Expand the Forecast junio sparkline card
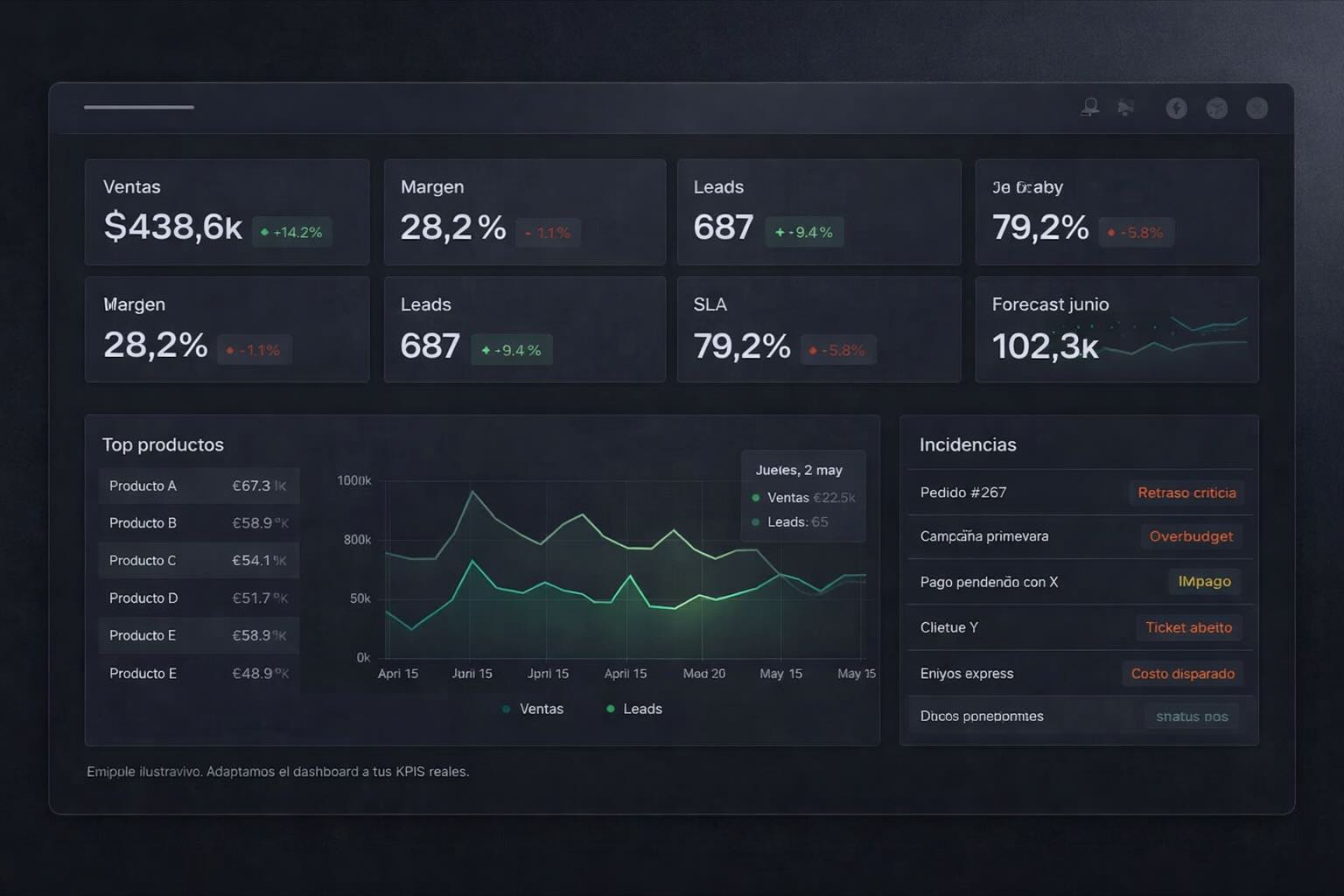This screenshot has width=1344, height=896. (1116, 330)
